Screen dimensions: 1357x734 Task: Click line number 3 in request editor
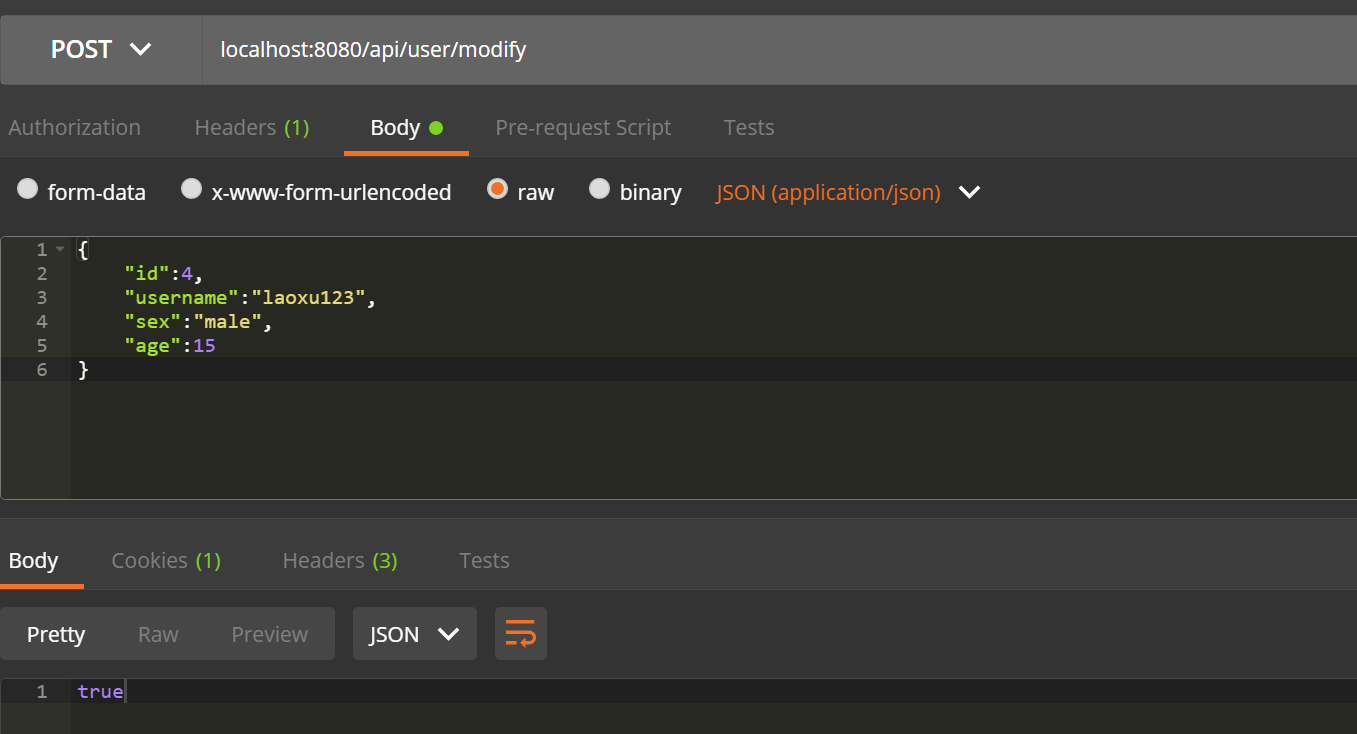point(41,298)
